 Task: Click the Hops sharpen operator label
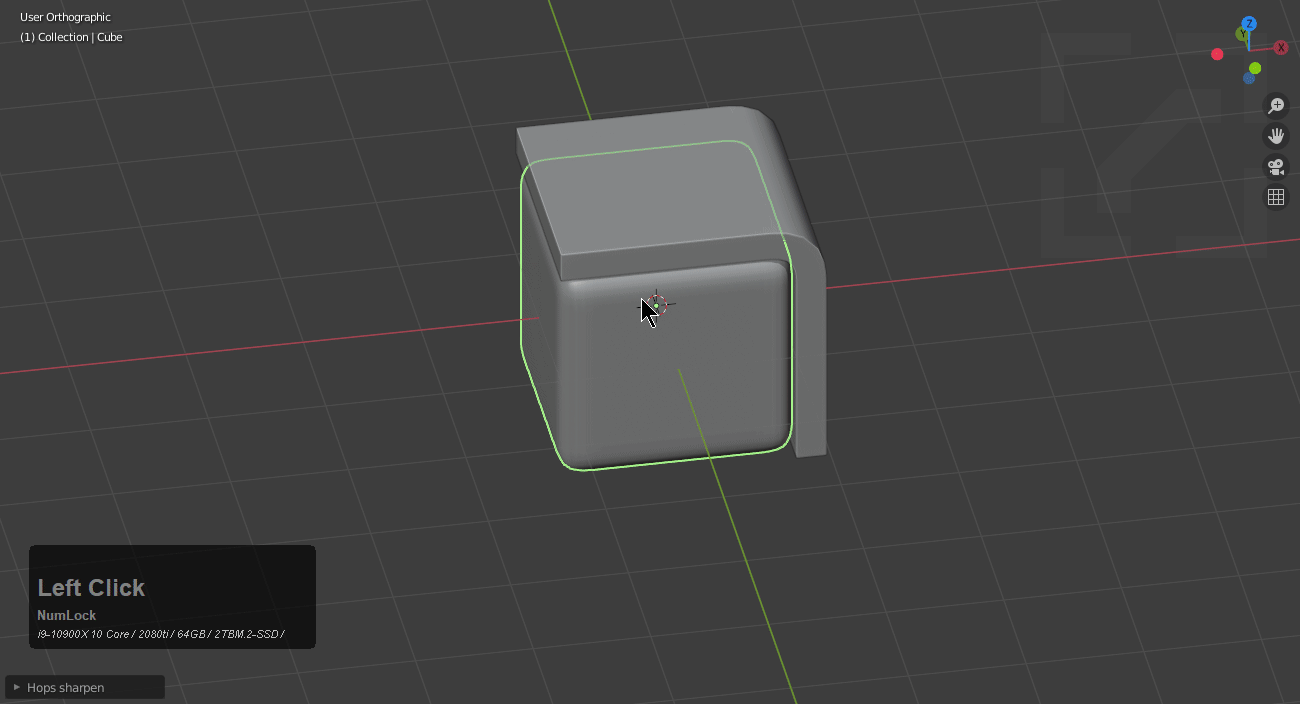66,687
